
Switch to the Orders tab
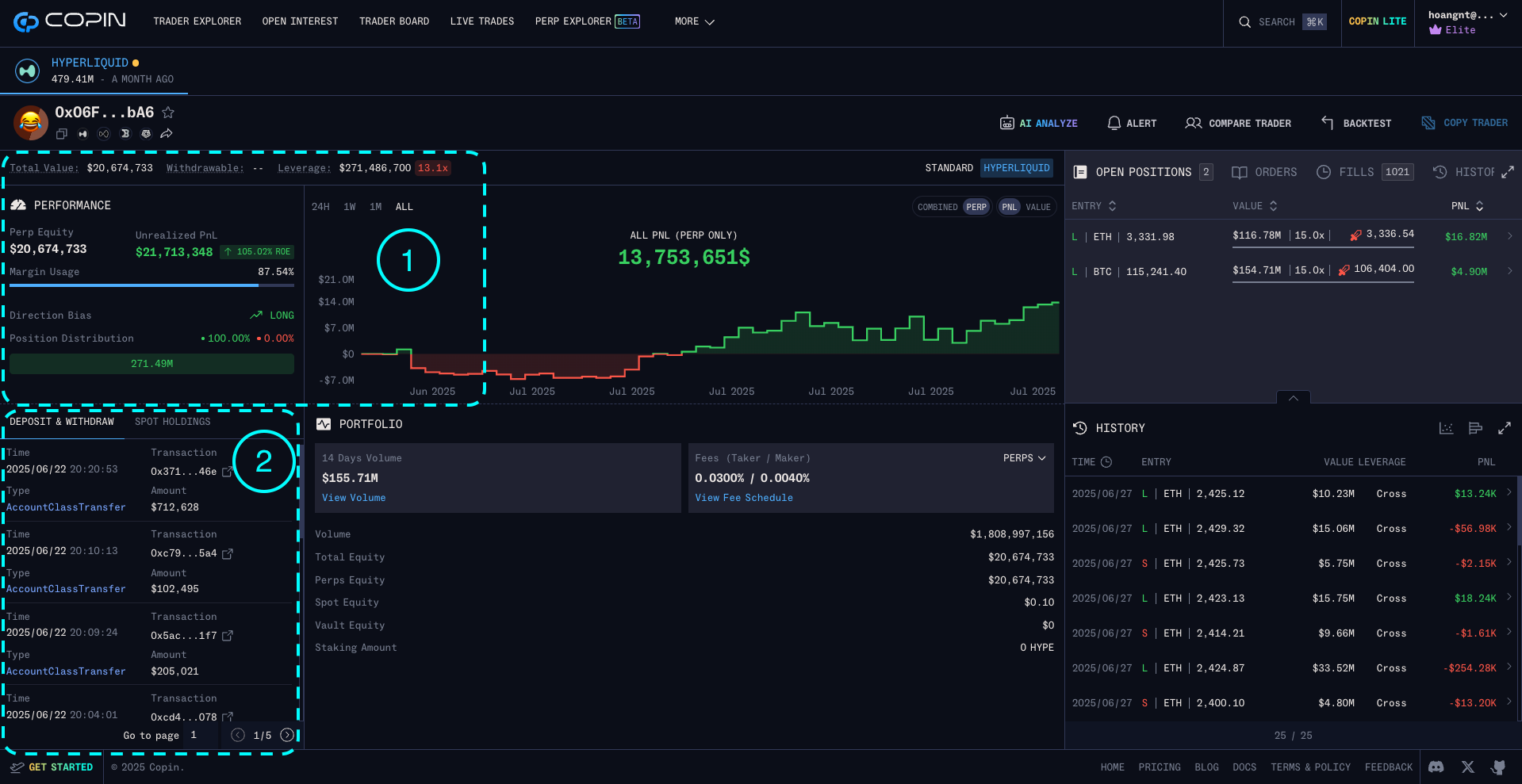(x=1264, y=172)
